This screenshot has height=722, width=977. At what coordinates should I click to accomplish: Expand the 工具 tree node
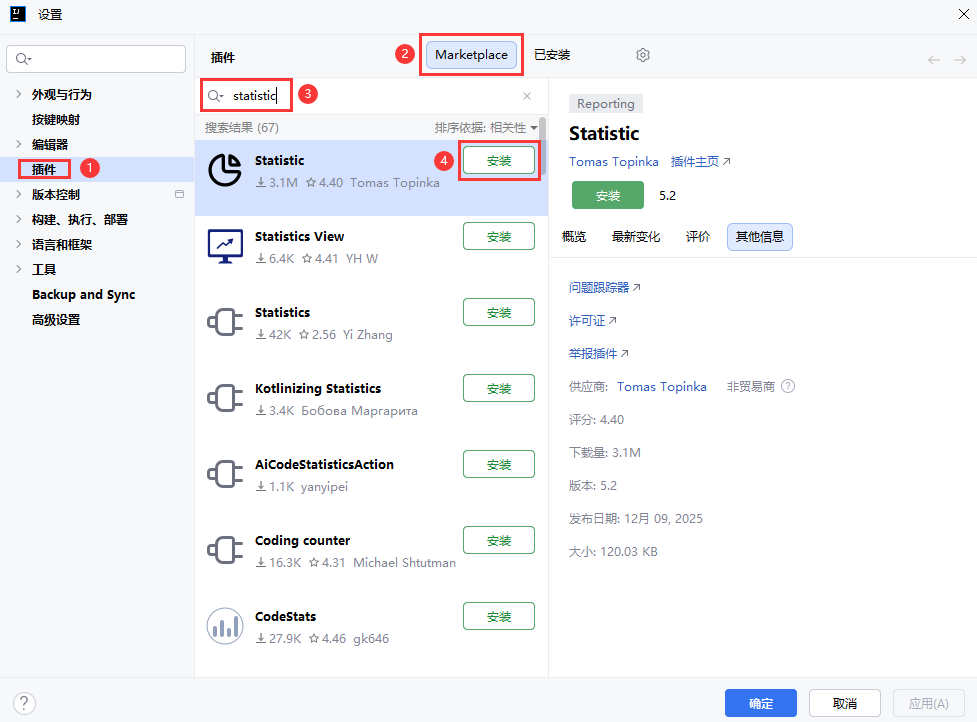coord(19,269)
